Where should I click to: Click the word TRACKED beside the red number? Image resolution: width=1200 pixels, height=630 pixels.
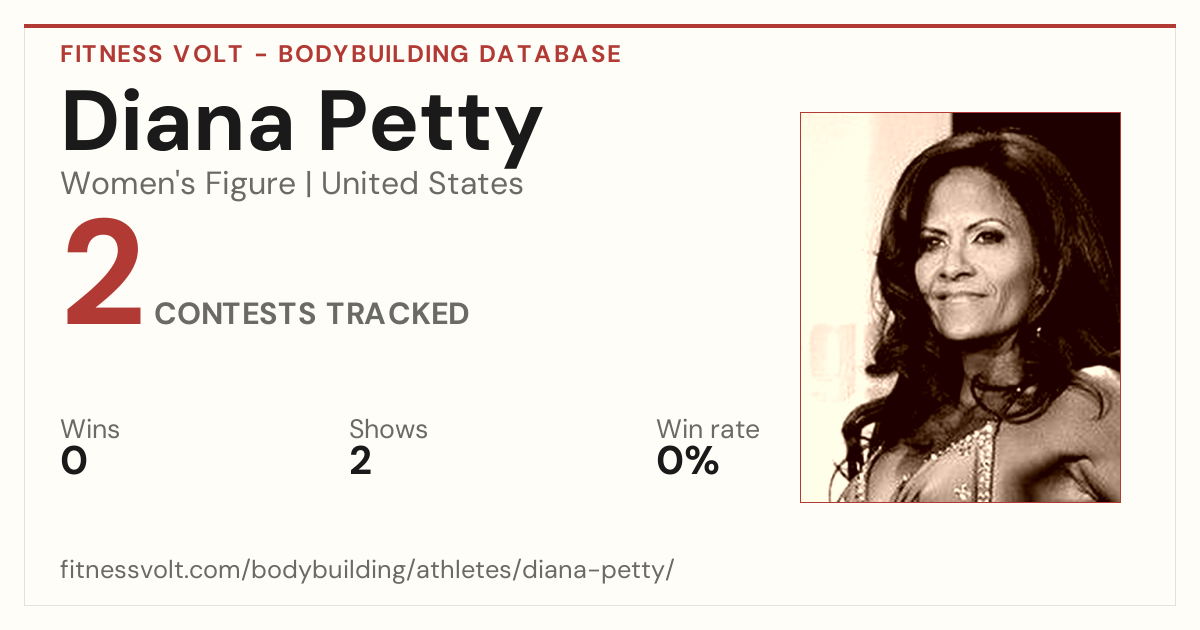coord(398,314)
